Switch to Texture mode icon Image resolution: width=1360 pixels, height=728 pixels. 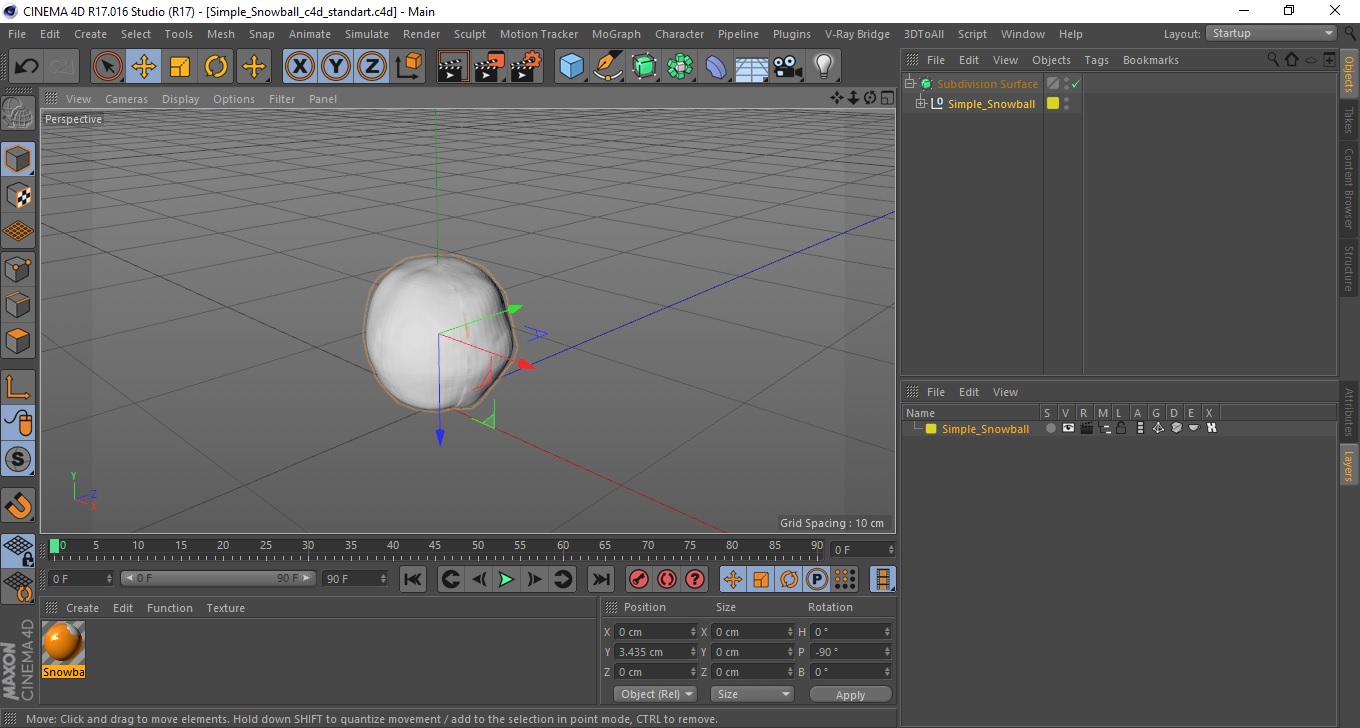pos(18,195)
